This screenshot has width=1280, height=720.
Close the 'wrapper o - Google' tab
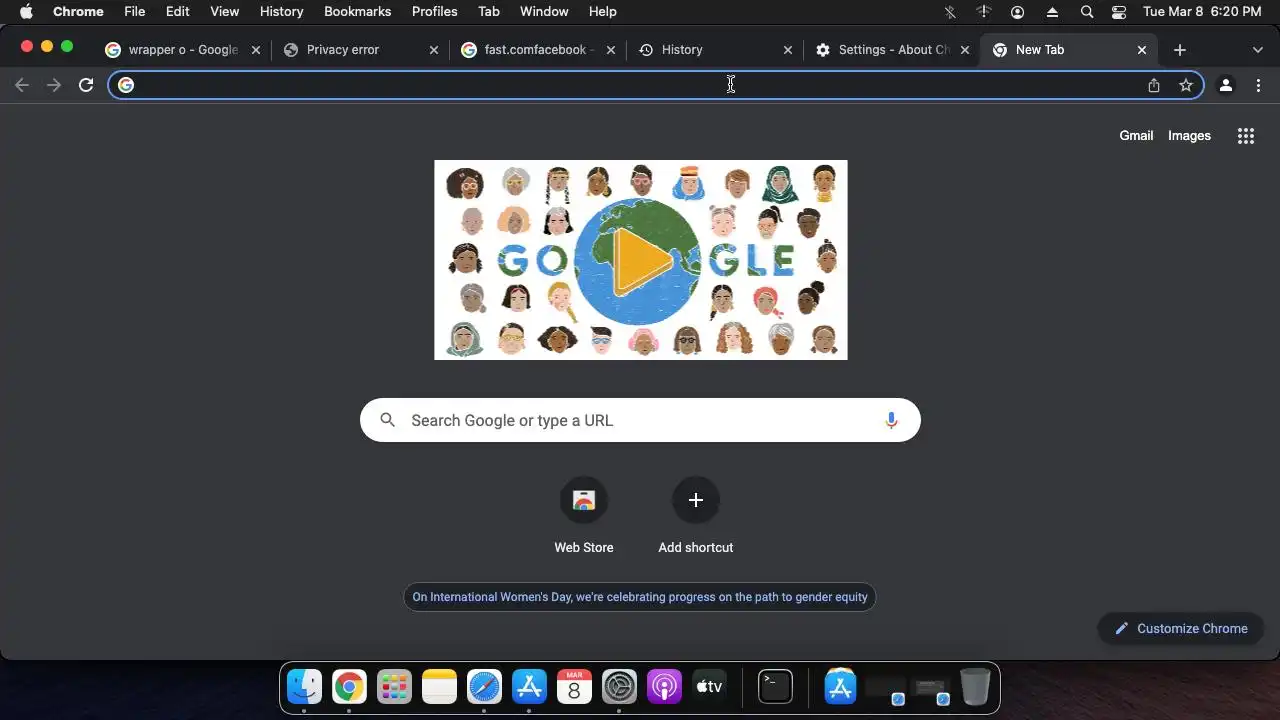pos(256,50)
